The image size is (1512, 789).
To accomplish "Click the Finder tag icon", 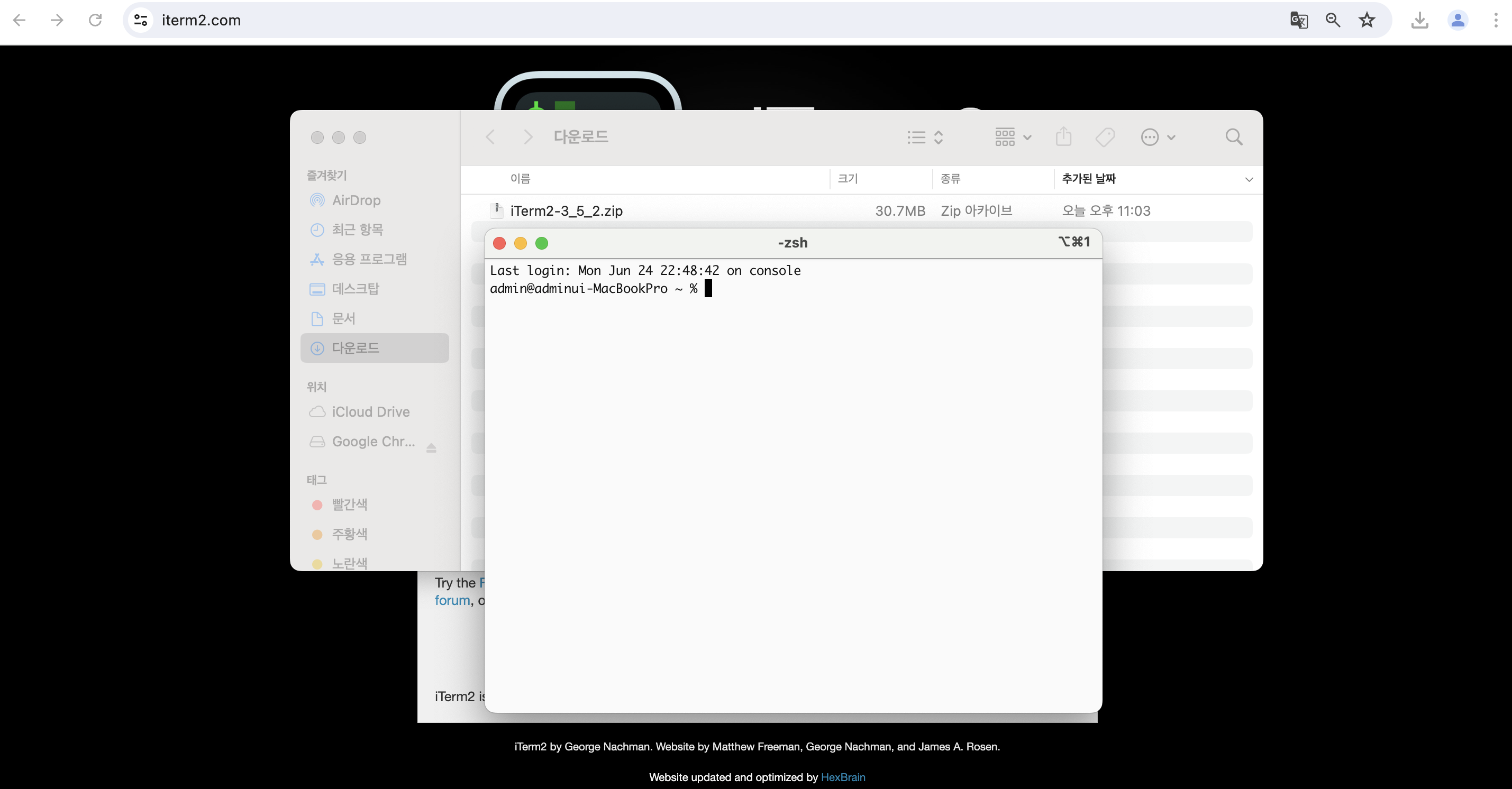I will point(1105,137).
